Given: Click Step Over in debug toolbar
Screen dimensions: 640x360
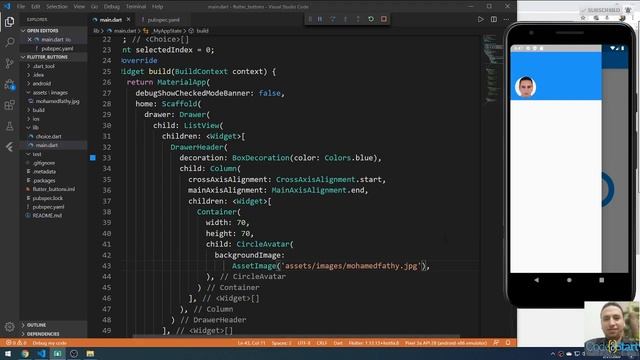Looking at the screenshot, I should 333,19.
